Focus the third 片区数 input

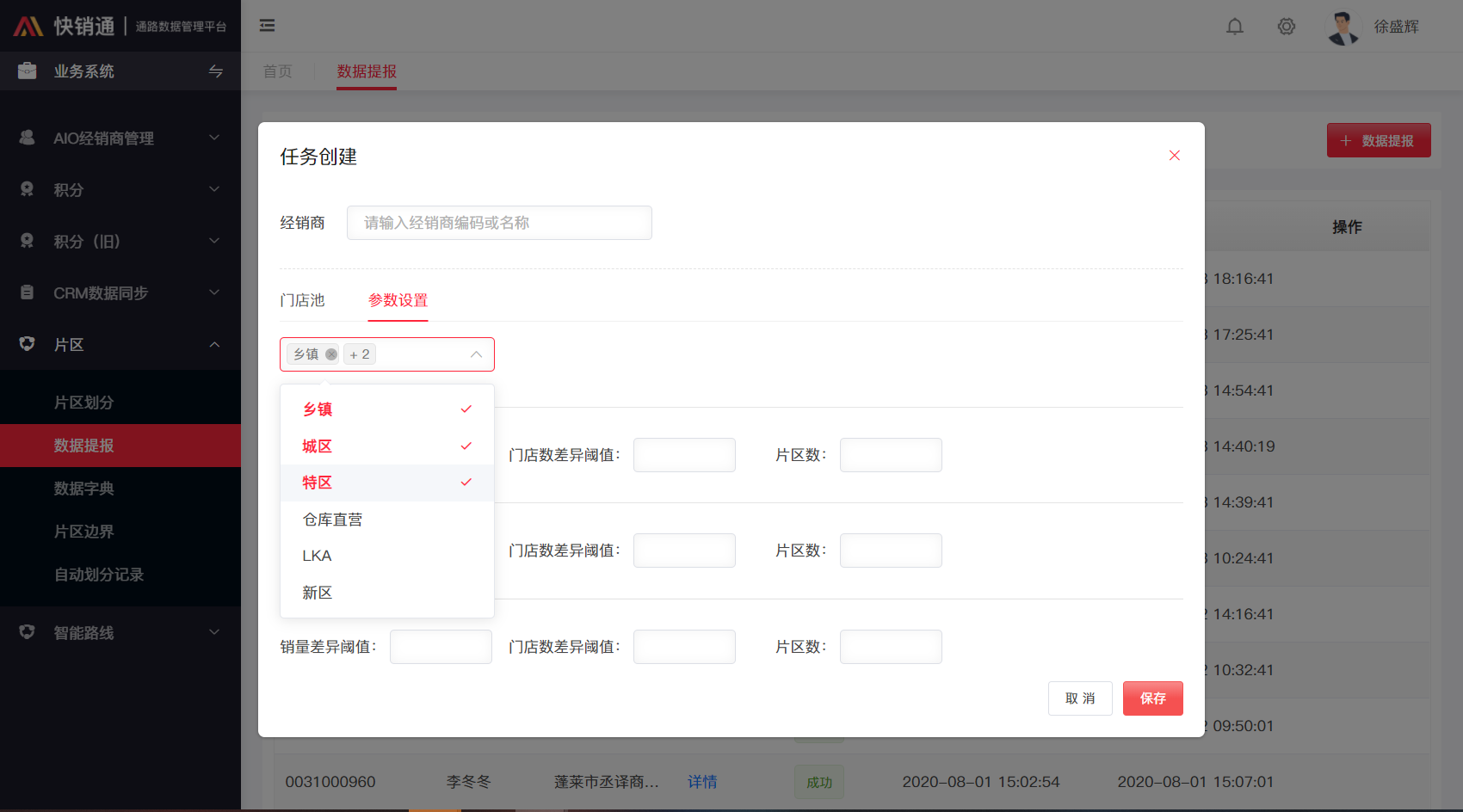(891, 647)
